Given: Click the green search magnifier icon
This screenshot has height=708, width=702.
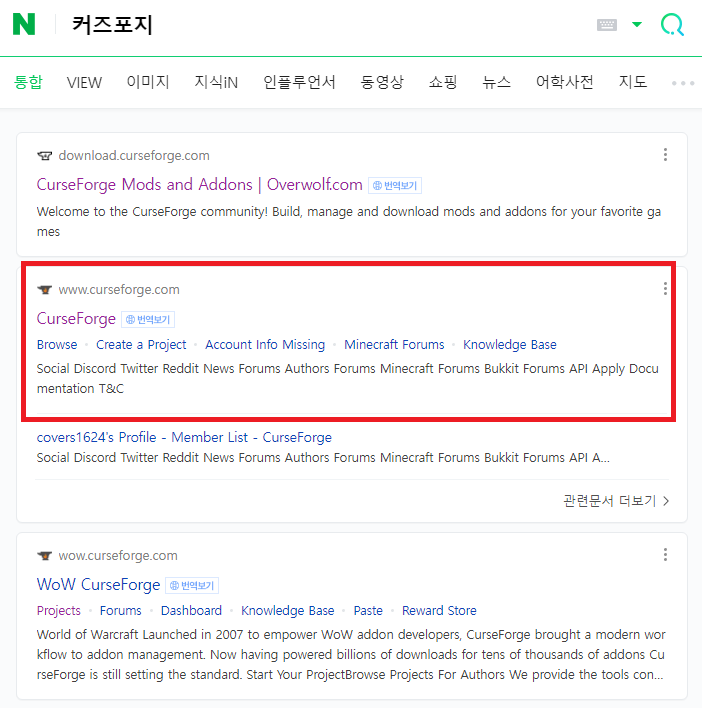Looking at the screenshot, I should click(x=672, y=24).
